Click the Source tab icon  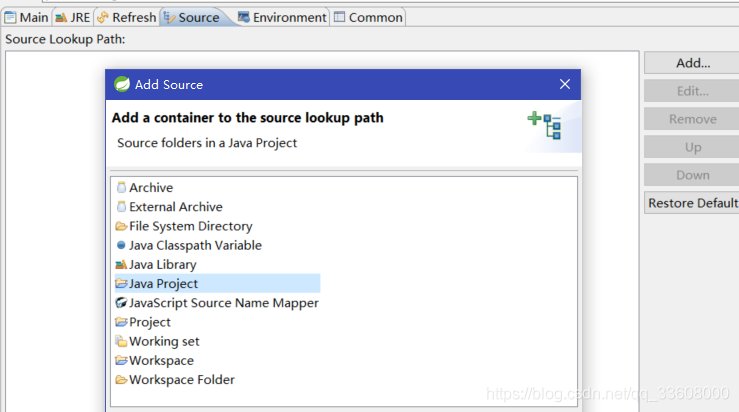click(x=169, y=17)
